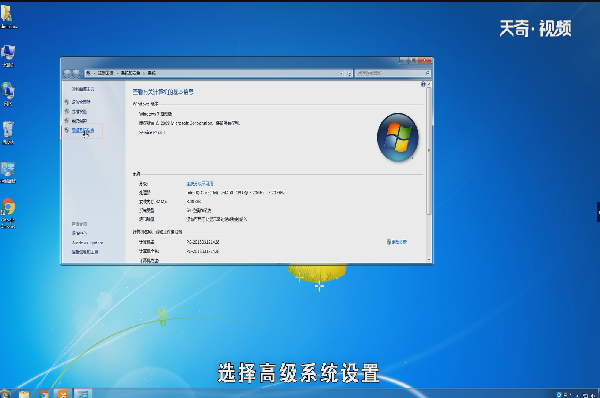Open Device Manager link in System sidebar
The height and width of the screenshot is (398, 600).
click(81, 102)
